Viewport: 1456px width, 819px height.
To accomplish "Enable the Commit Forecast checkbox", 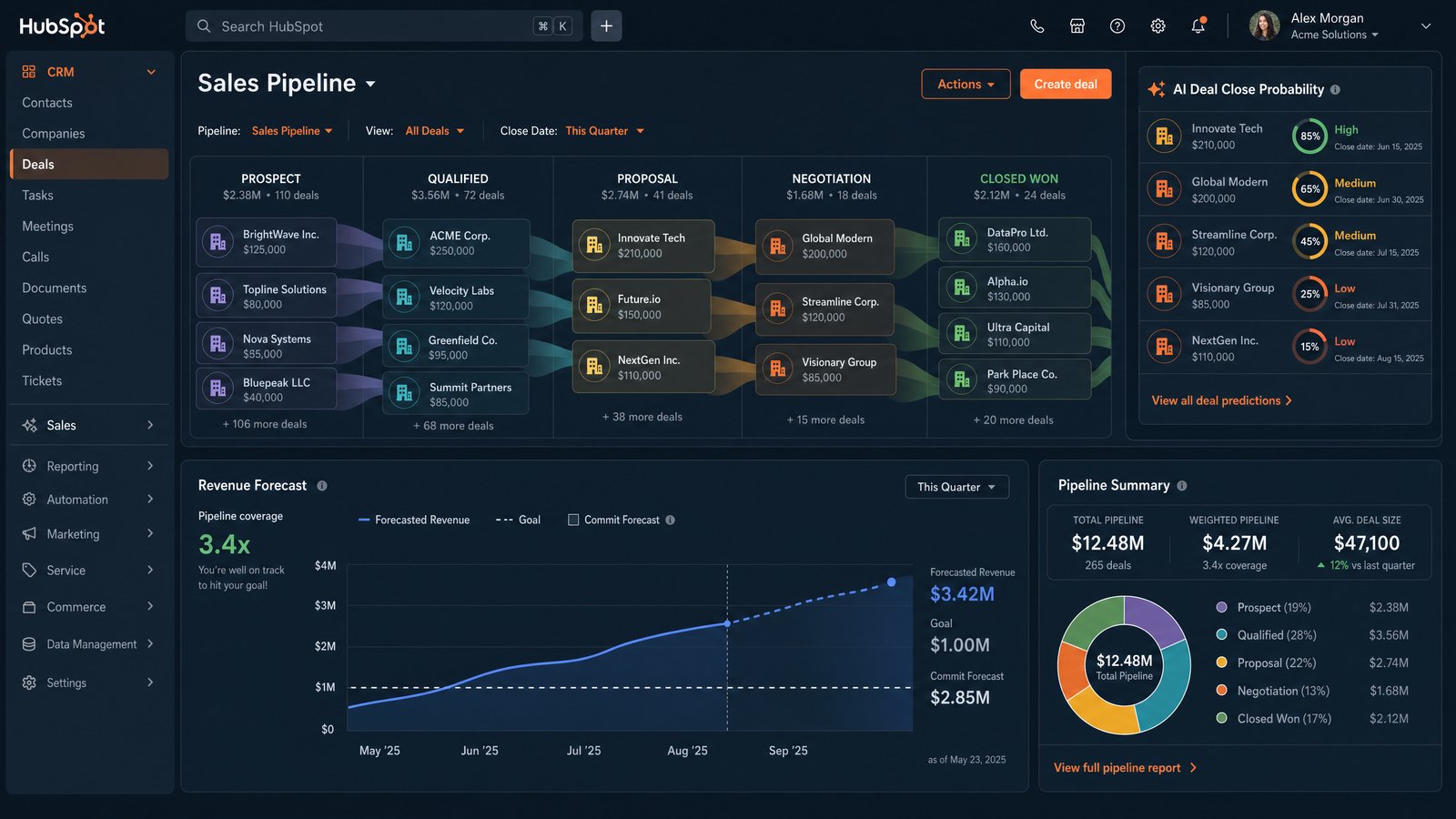I will coord(573,521).
